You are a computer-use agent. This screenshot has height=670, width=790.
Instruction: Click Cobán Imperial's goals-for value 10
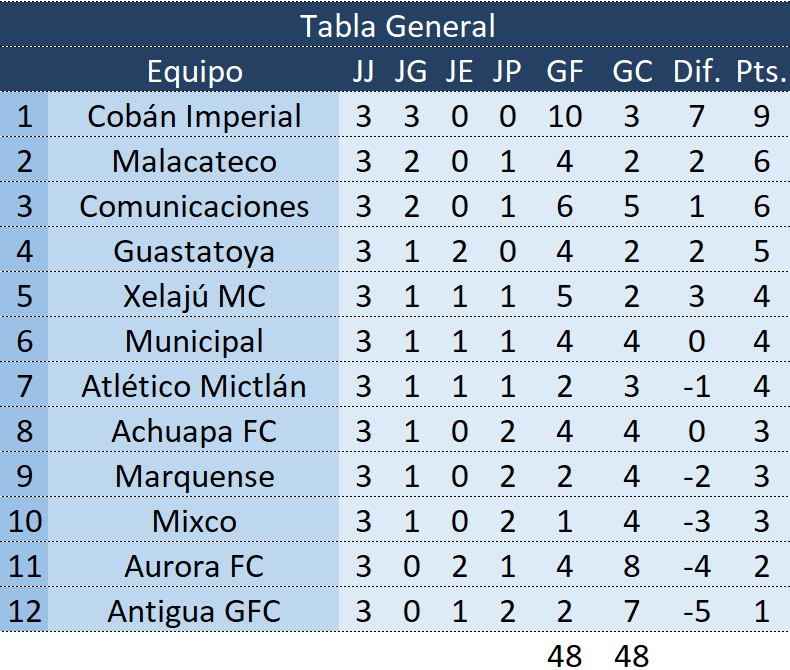[564, 116]
